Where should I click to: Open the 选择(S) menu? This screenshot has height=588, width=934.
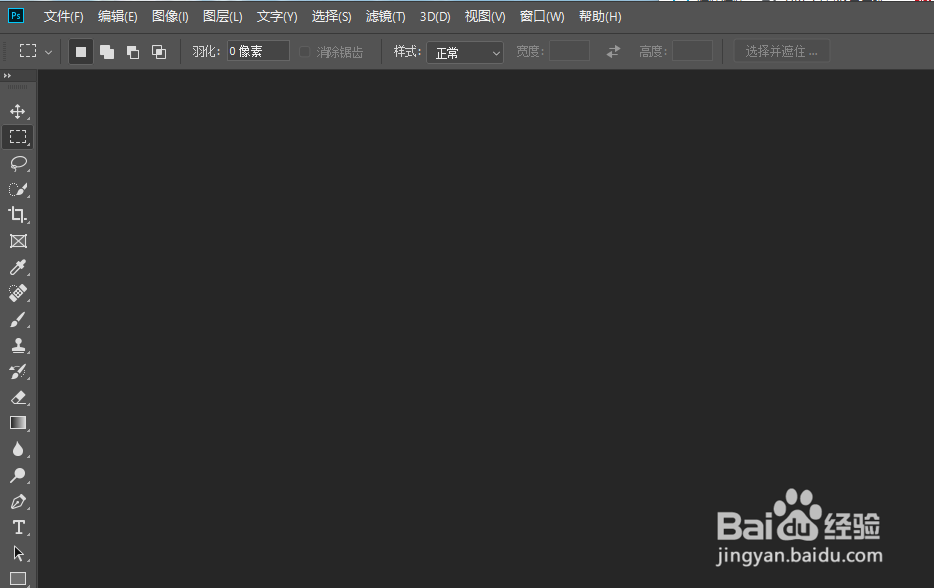[x=332, y=17]
